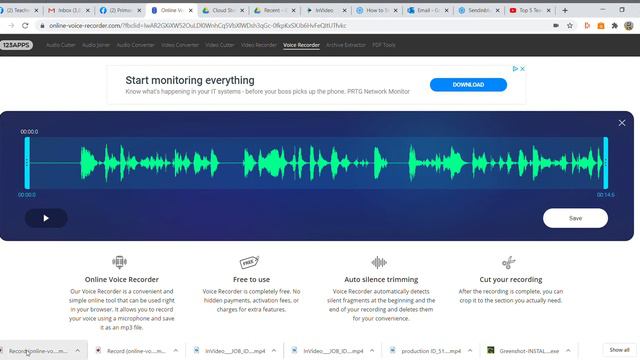Expand options for production ID mp4 download
The width and height of the screenshot is (640, 360).
click(470, 351)
